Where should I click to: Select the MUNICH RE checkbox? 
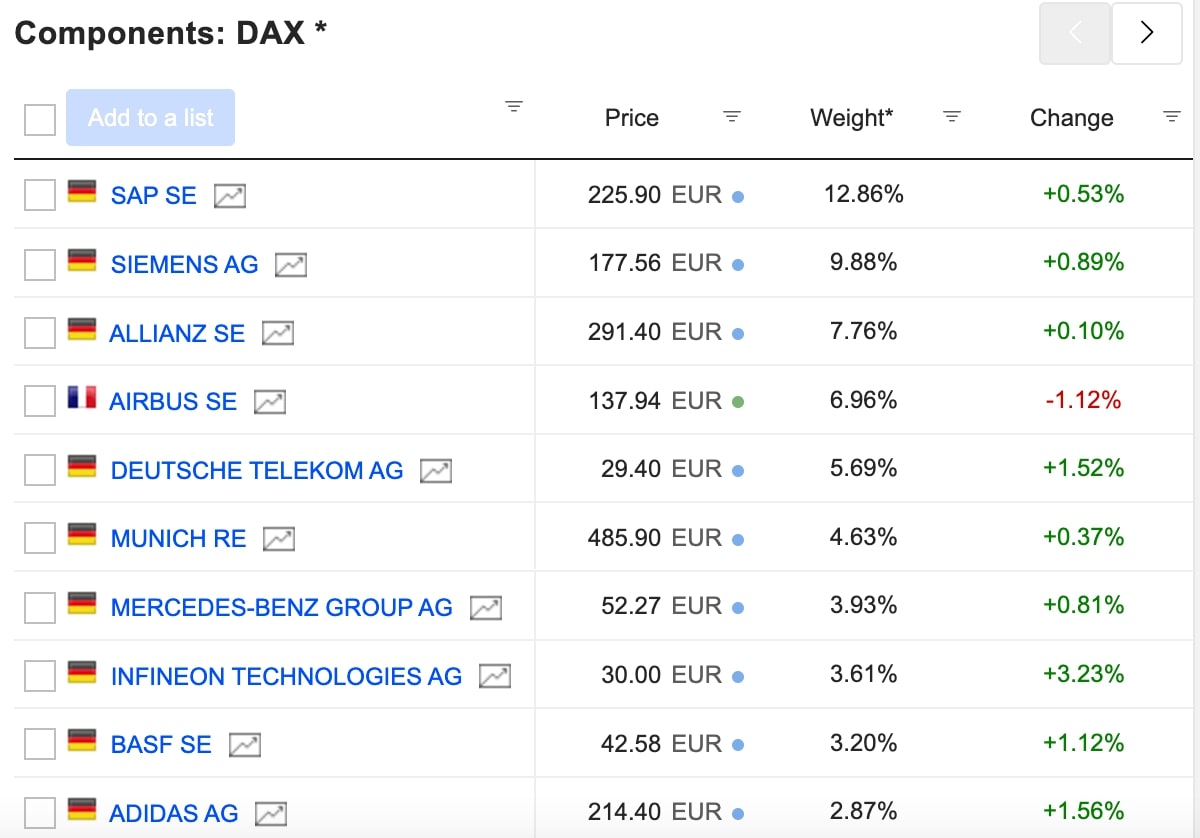40,538
